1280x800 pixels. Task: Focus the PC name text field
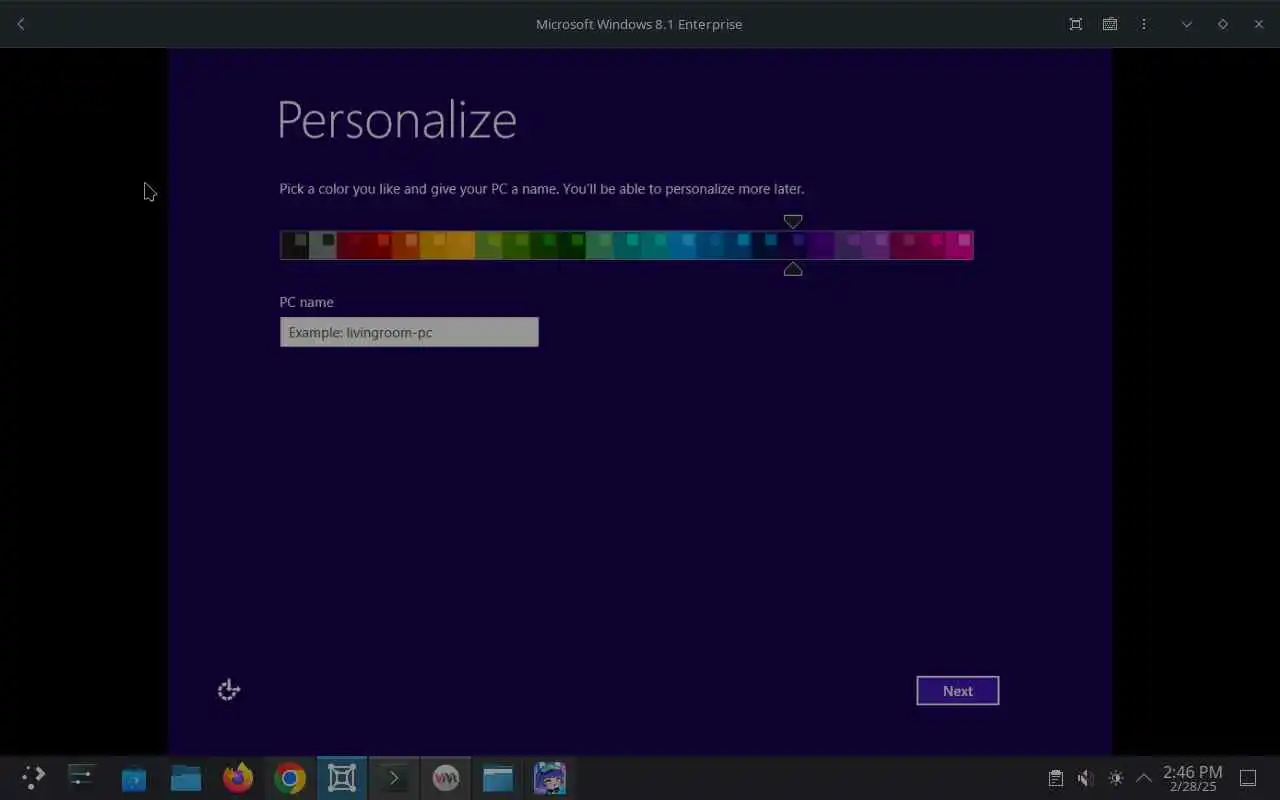(409, 332)
